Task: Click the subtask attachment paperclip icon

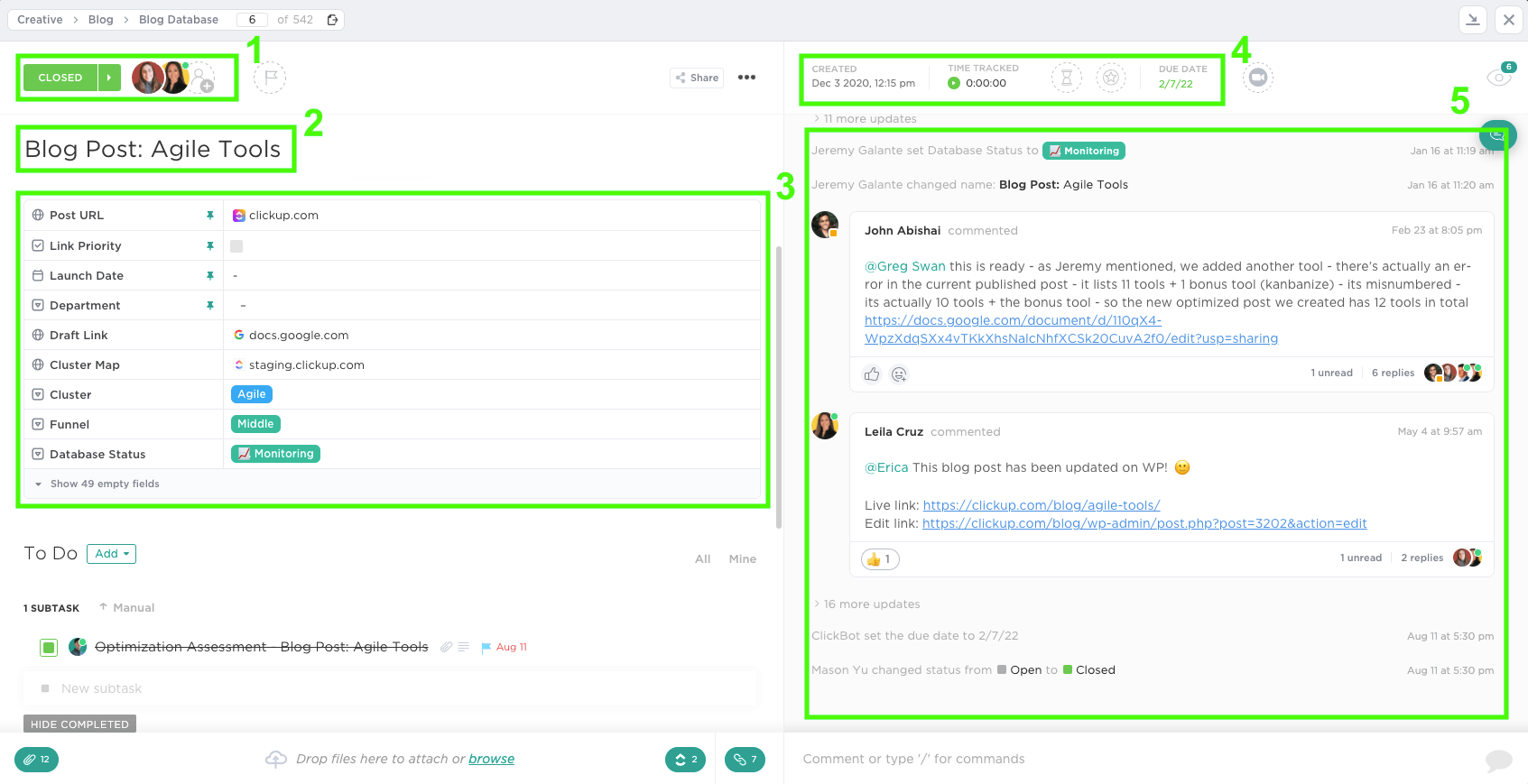Action: 446,647
